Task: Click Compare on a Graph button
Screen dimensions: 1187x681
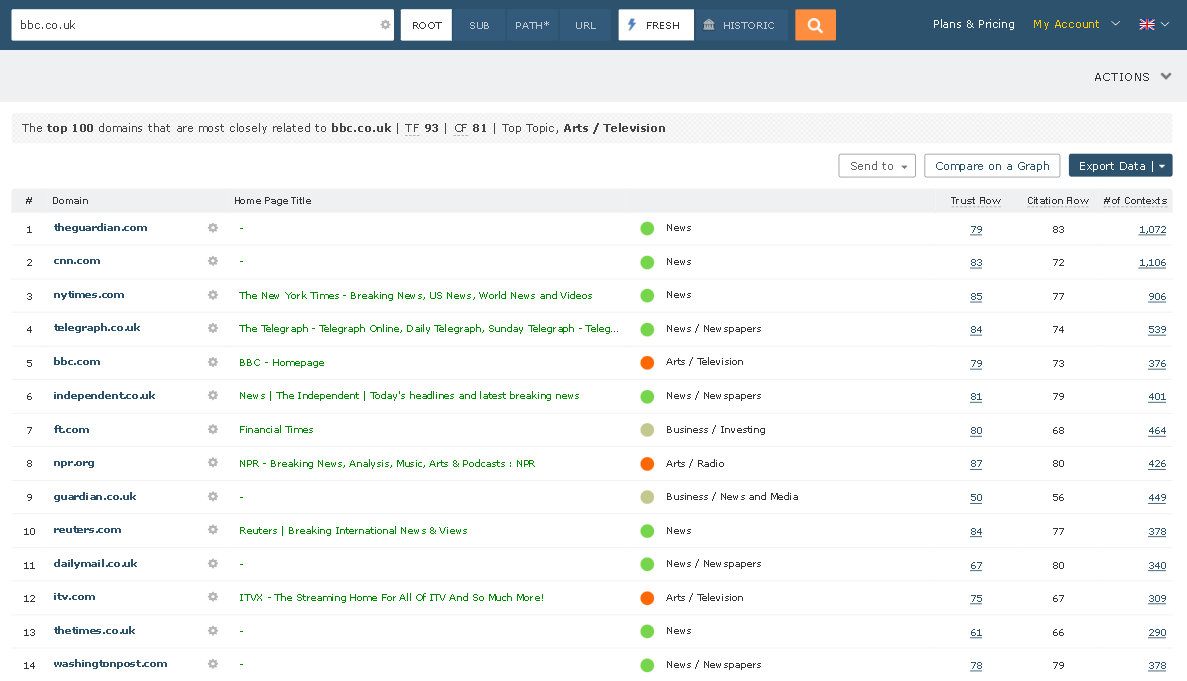Action: [x=992, y=166]
